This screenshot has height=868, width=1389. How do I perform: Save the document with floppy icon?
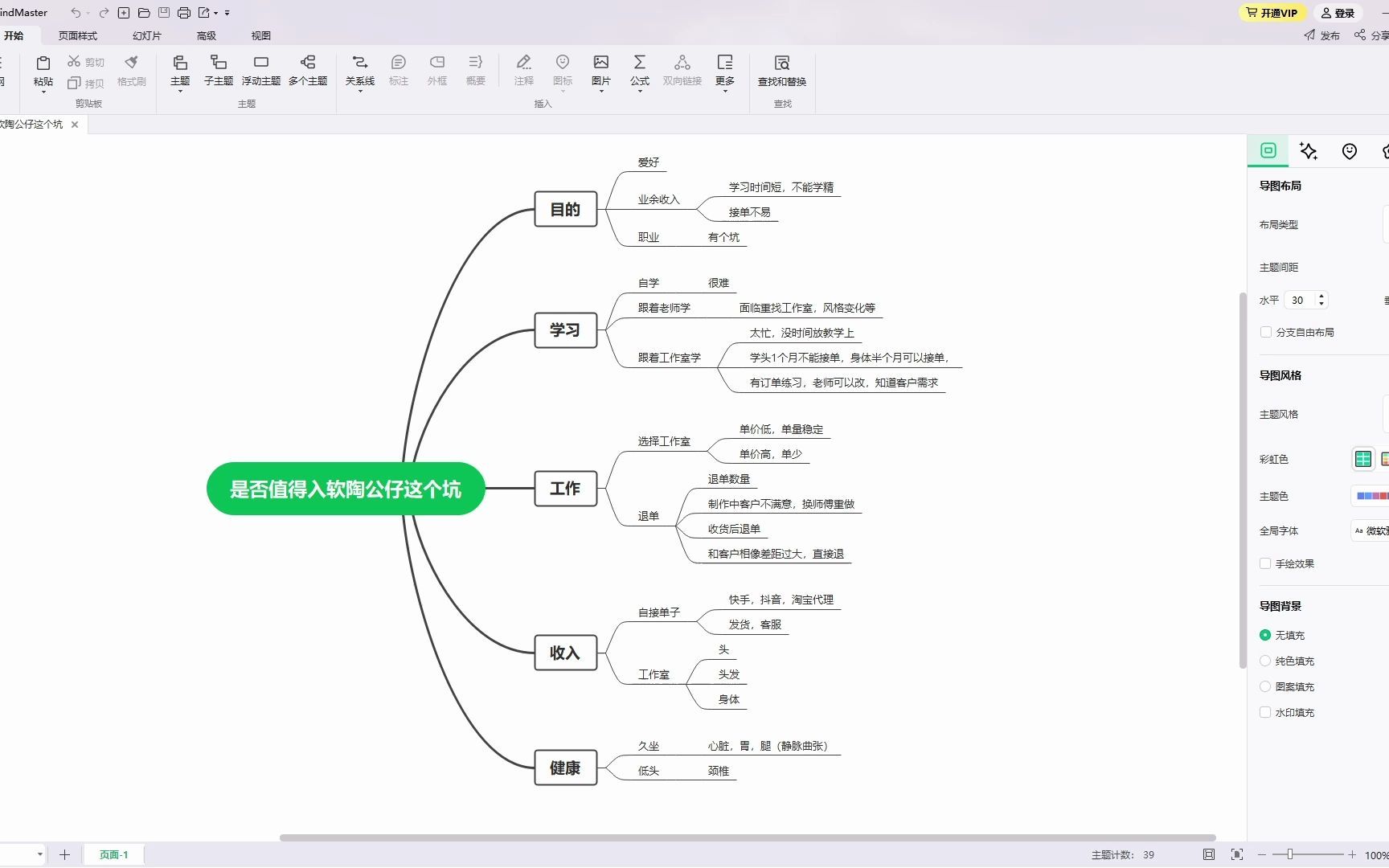[x=164, y=13]
